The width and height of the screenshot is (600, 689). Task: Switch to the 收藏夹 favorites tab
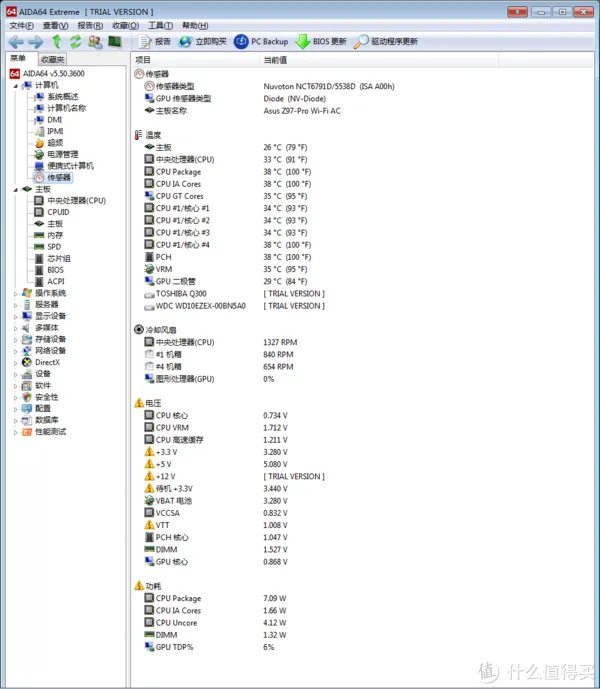[53, 60]
